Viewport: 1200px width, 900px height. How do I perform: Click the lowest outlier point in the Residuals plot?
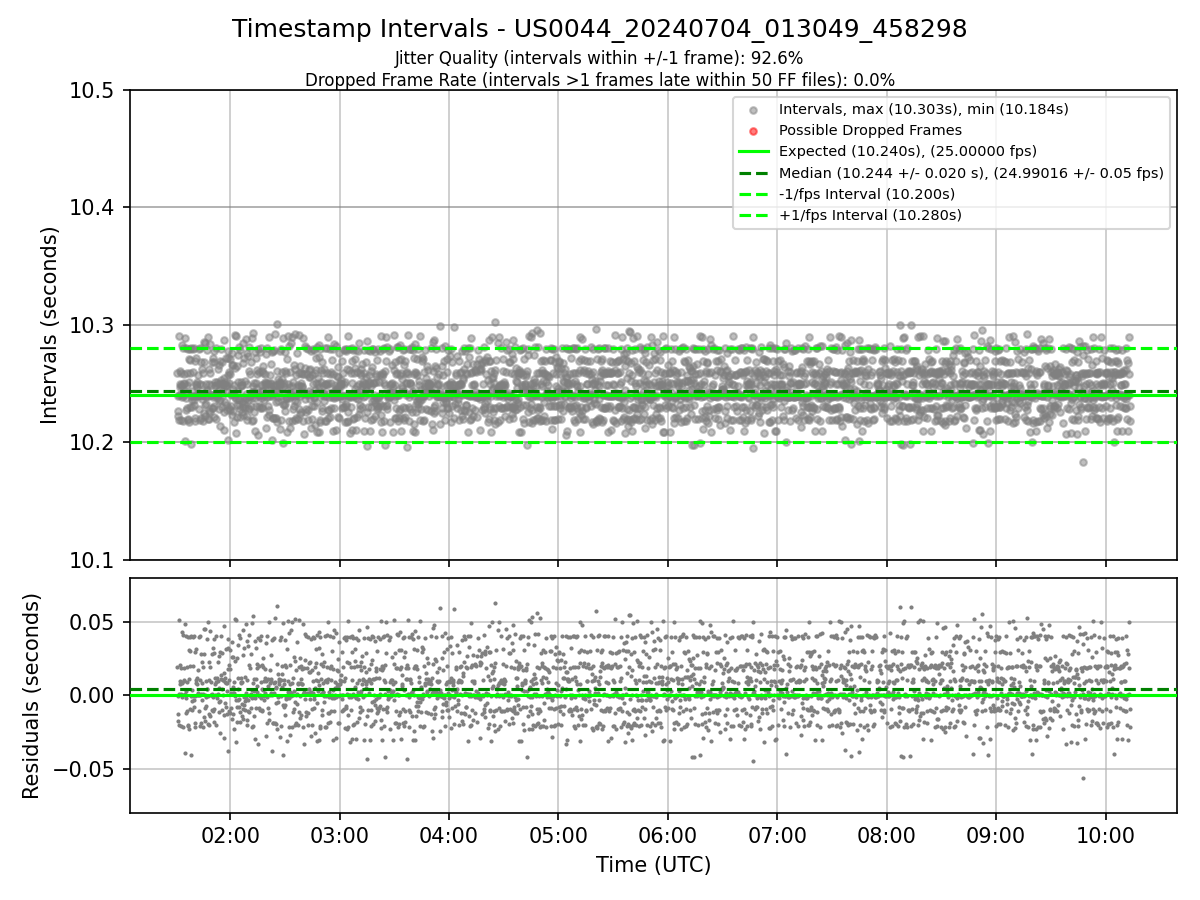pos(1083,778)
